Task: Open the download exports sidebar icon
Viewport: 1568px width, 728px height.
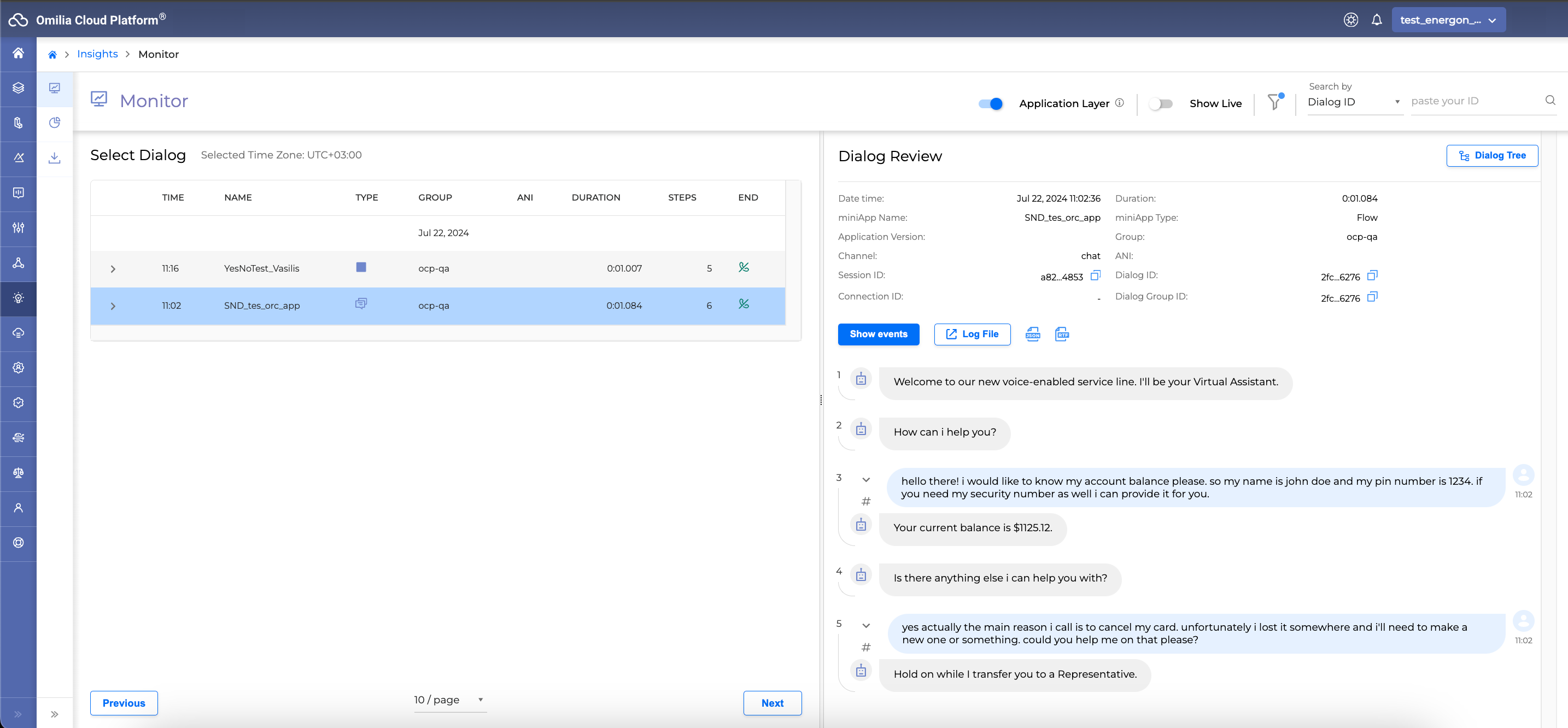Action: (x=55, y=157)
